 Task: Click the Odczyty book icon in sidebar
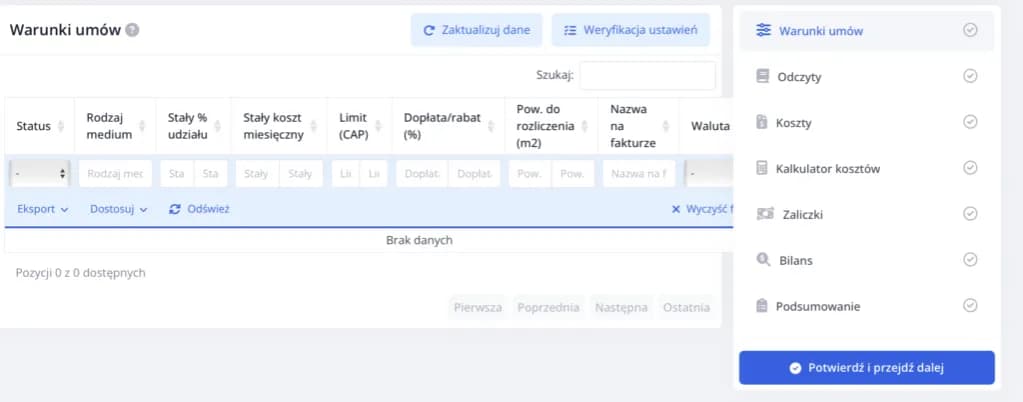pos(763,76)
